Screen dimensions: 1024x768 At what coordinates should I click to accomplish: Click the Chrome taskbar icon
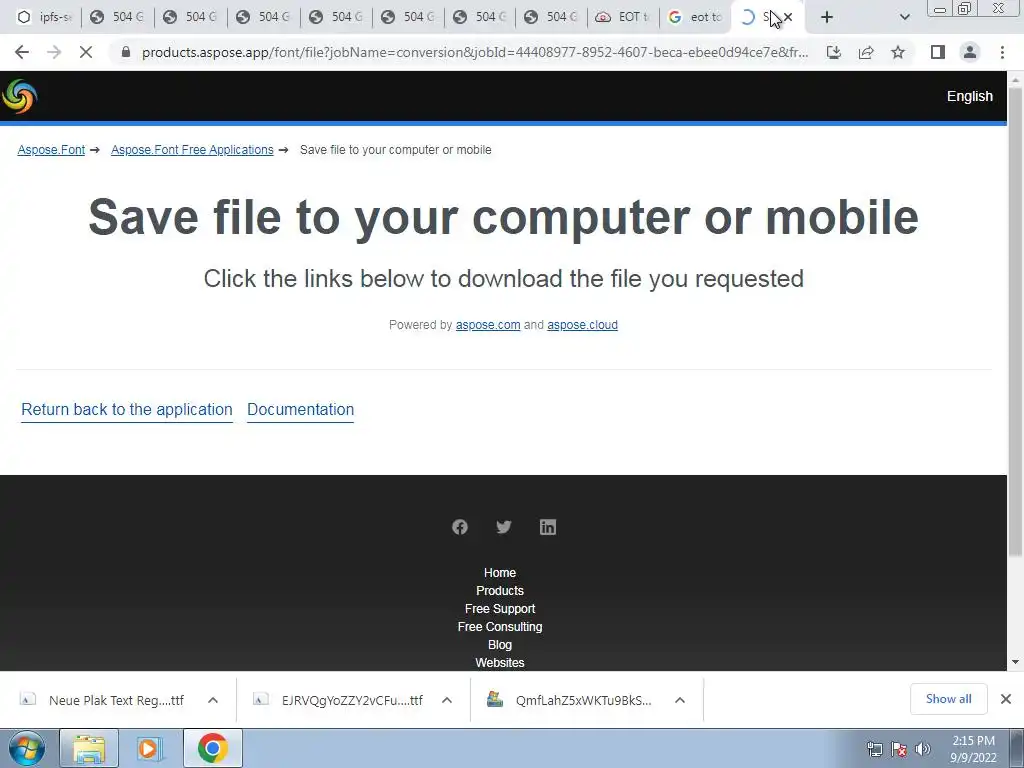[212, 748]
